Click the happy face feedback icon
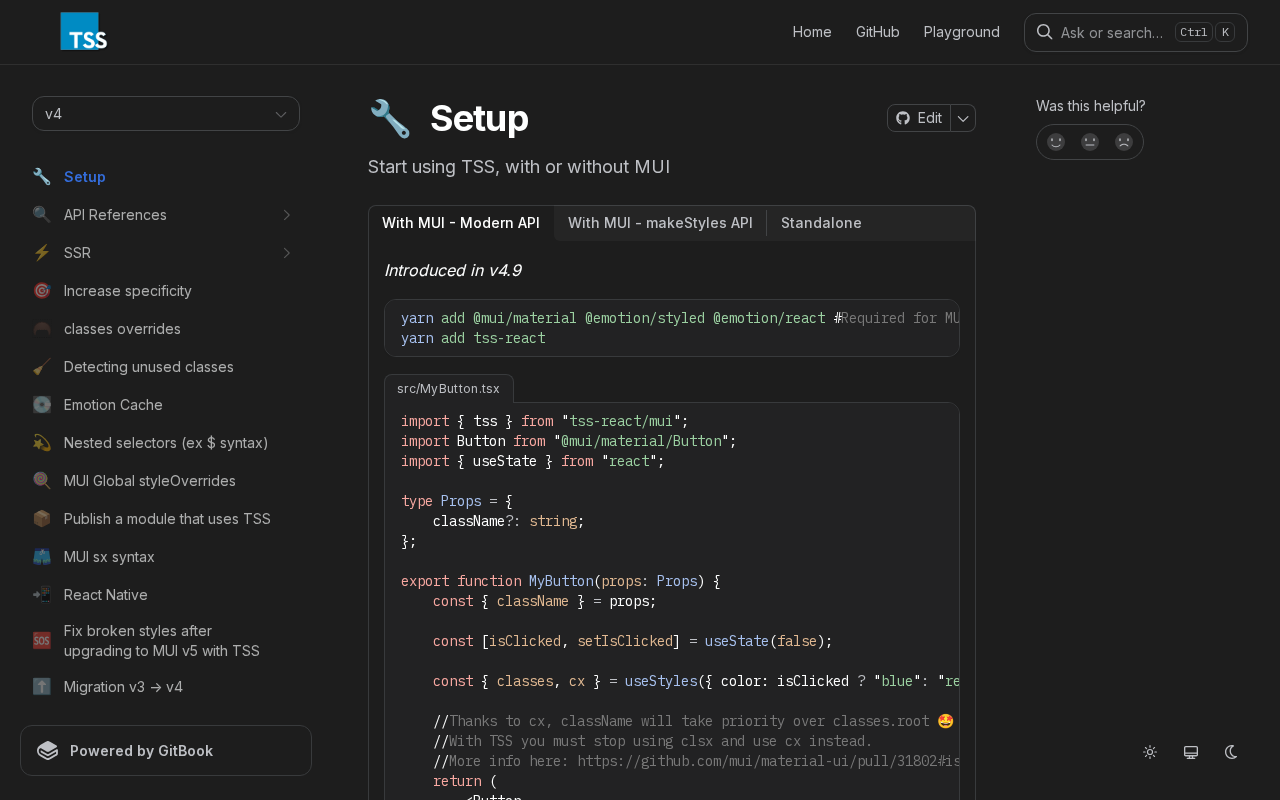This screenshot has width=1280, height=800. pos(1056,142)
